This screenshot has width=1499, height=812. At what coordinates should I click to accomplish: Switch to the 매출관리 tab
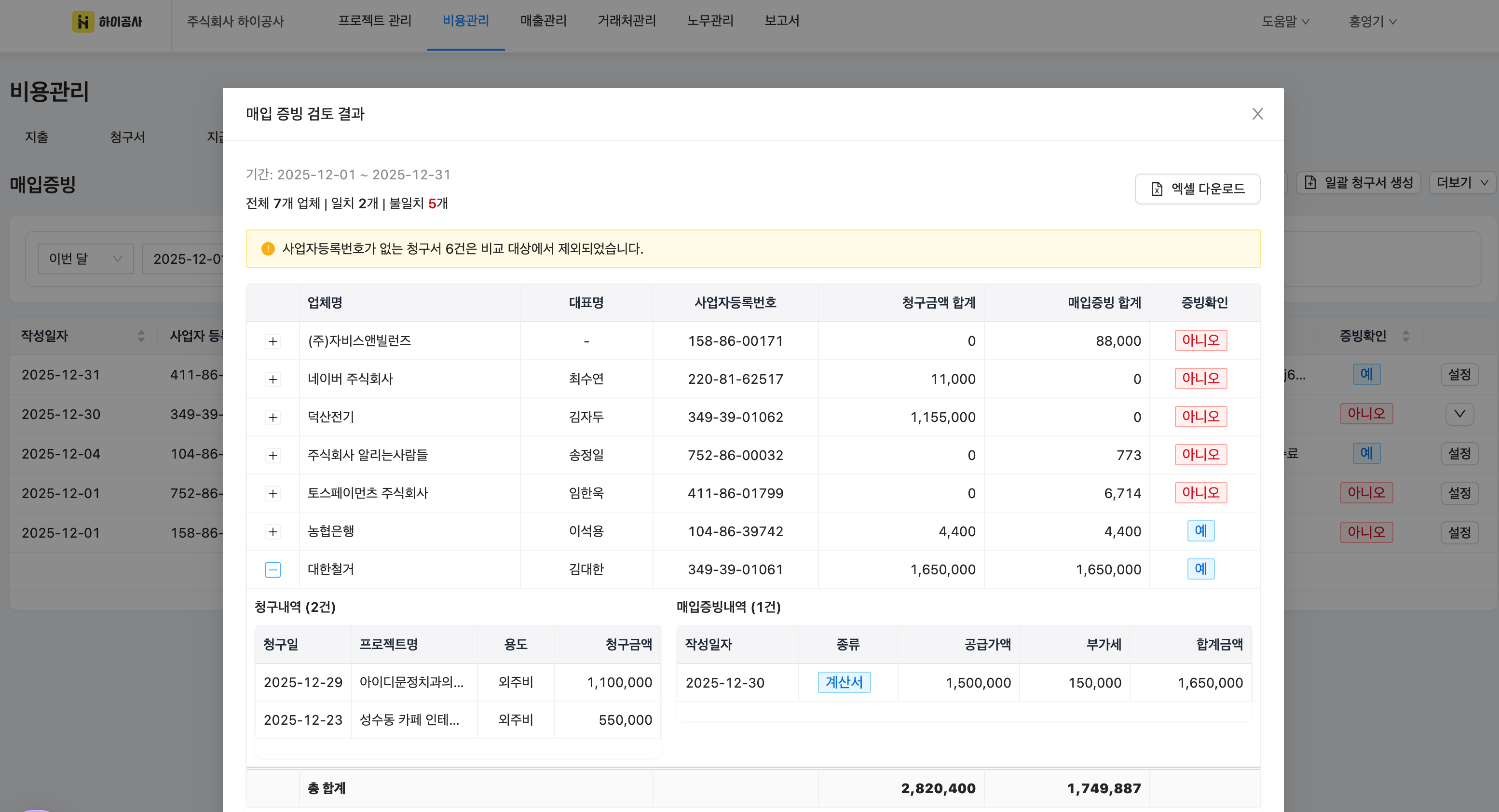point(543,21)
